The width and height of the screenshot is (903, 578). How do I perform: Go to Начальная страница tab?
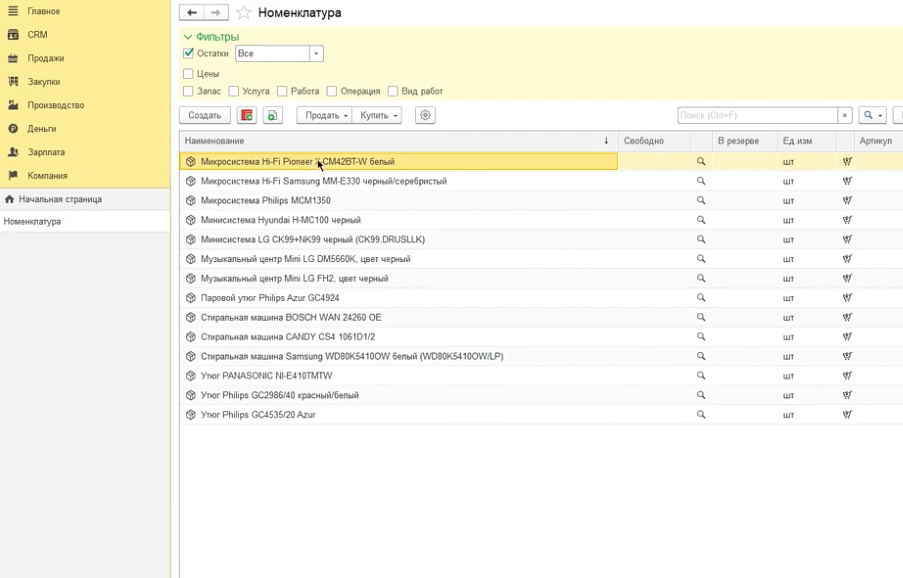59,199
